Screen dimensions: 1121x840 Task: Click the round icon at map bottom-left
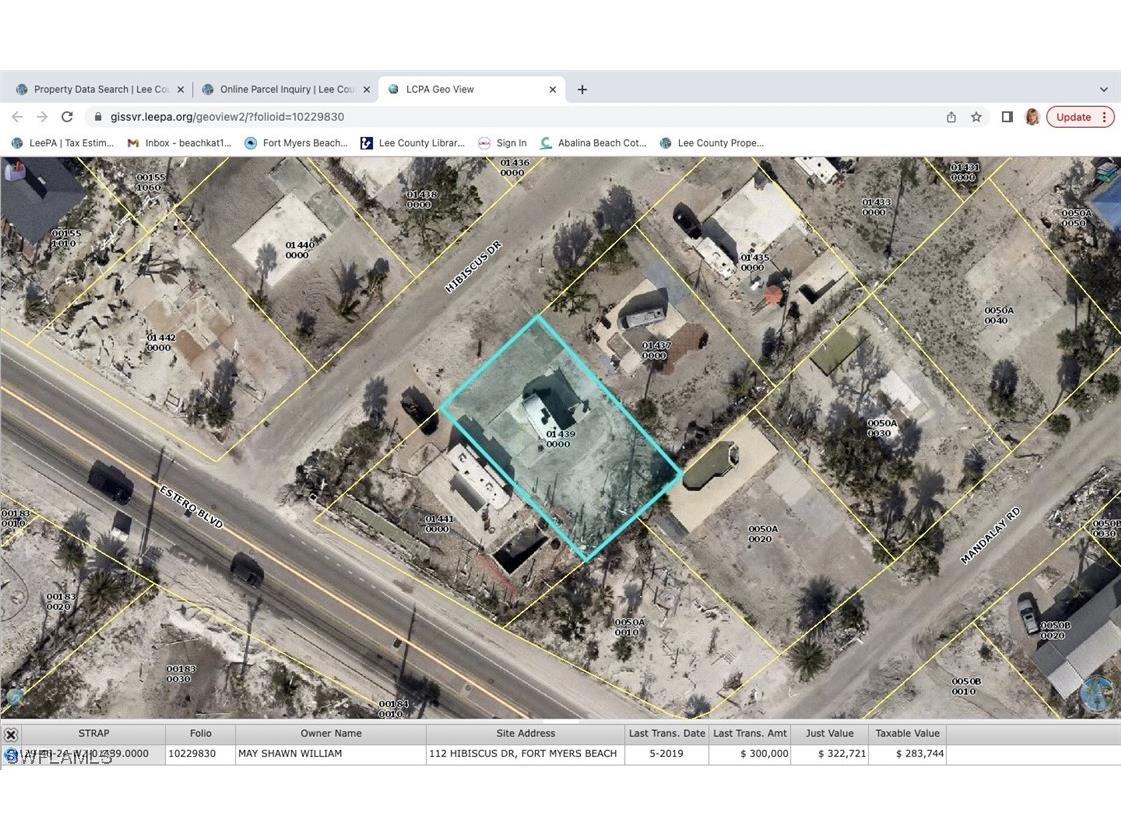(14, 695)
